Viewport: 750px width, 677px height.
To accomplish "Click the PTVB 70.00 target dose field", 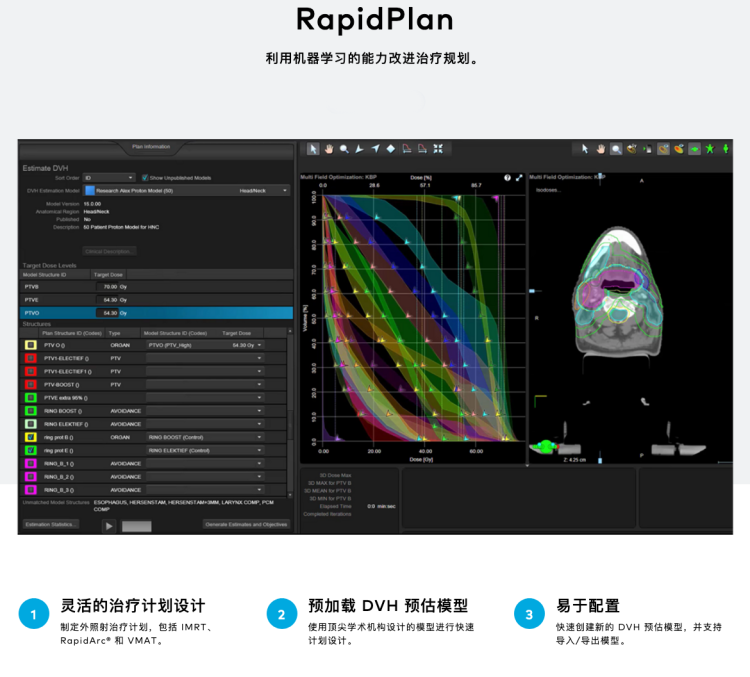I will click(108, 287).
